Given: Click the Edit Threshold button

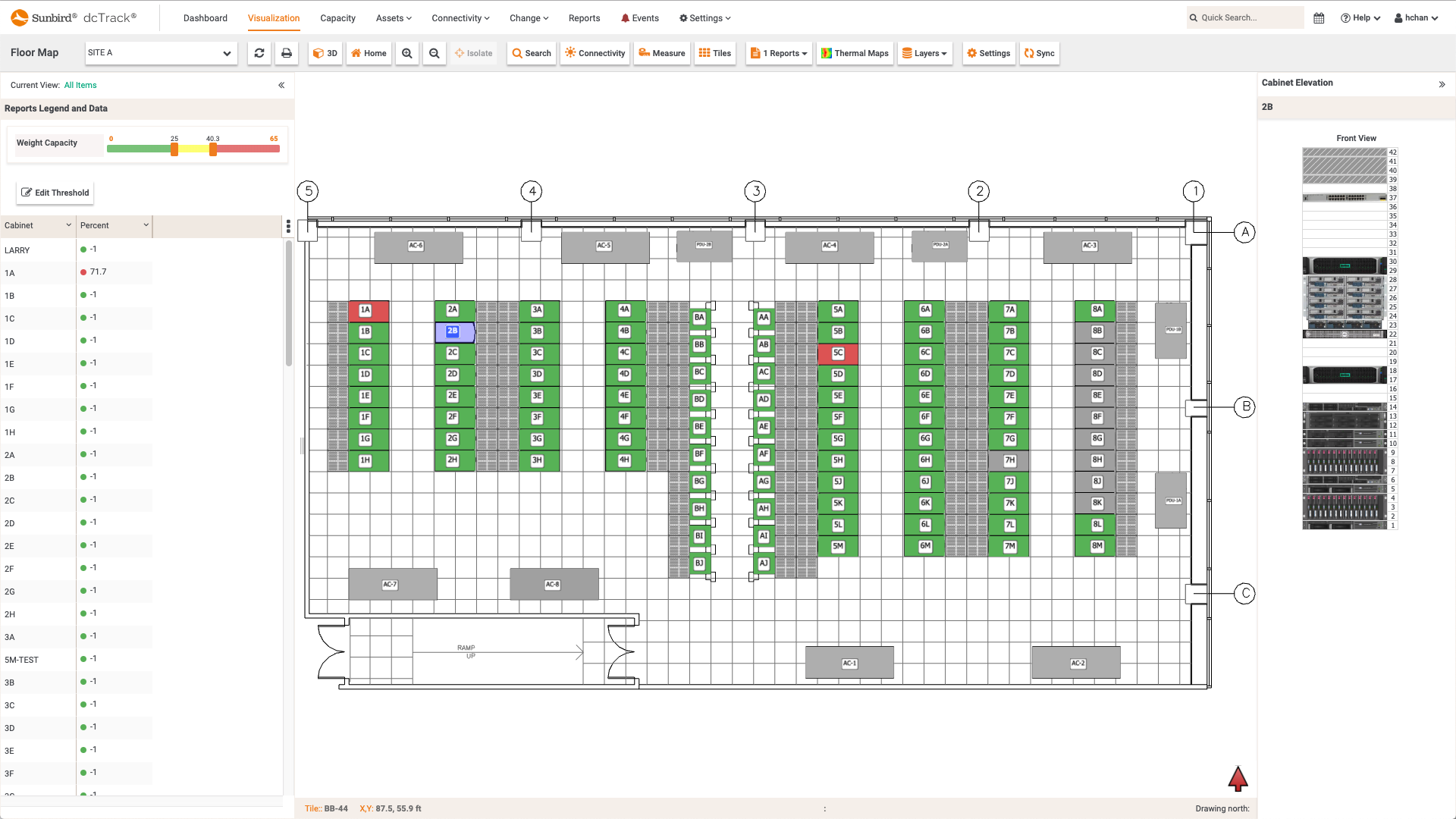Looking at the screenshot, I should pos(55,192).
